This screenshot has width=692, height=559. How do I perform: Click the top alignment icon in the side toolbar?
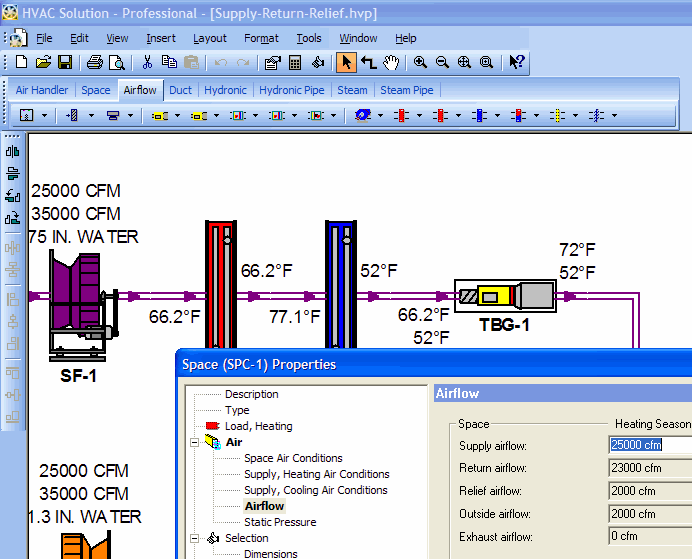12,152
